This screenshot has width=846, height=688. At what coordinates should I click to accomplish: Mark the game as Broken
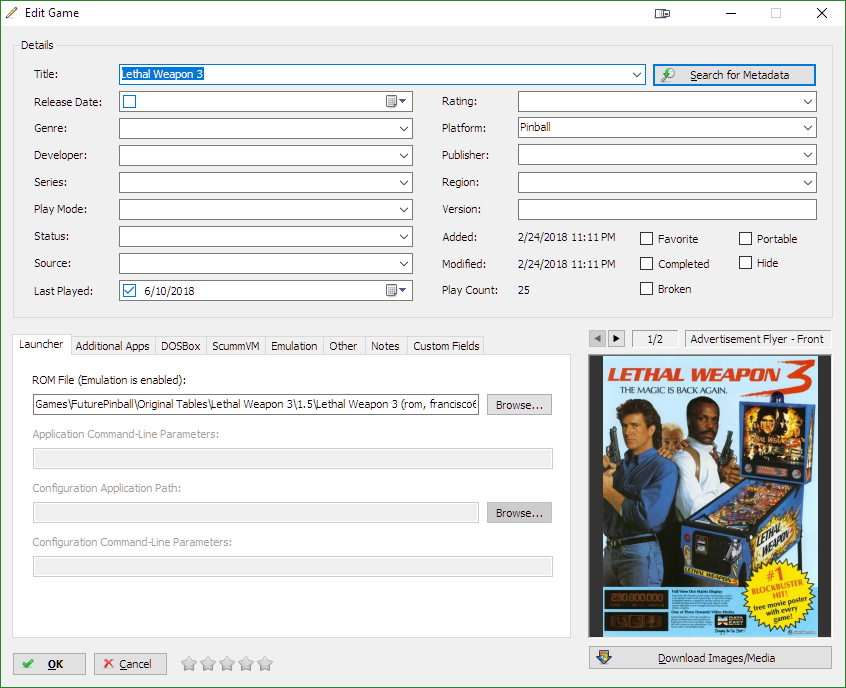click(x=647, y=289)
